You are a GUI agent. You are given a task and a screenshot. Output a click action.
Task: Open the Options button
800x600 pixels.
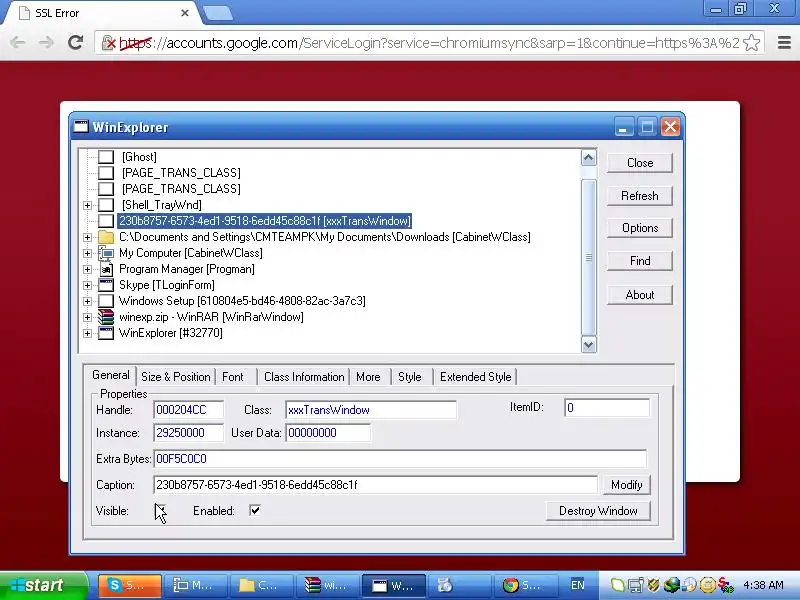click(x=640, y=228)
